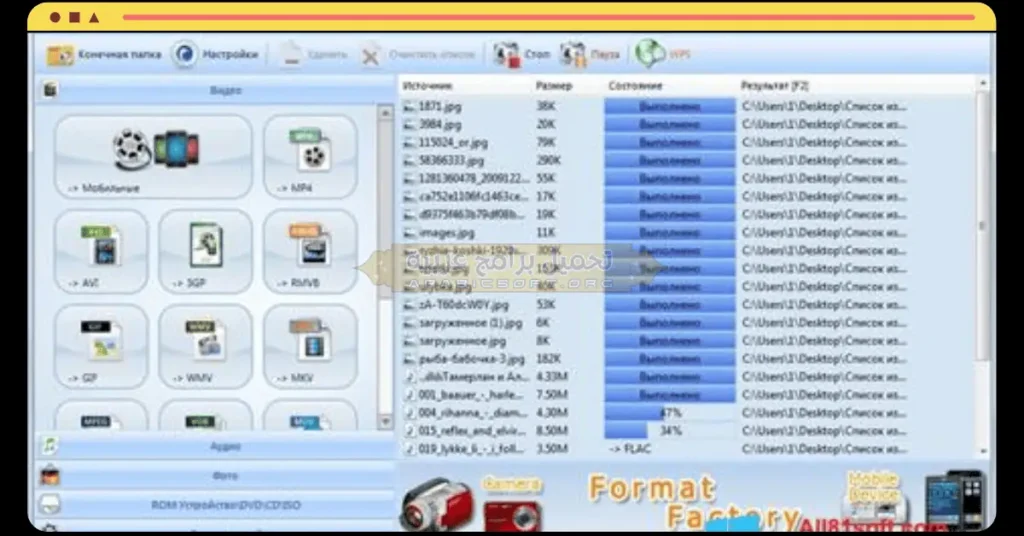Click the 34% progress bar for 015_reflex
The width and height of the screenshot is (1024, 536).
coord(670,431)
